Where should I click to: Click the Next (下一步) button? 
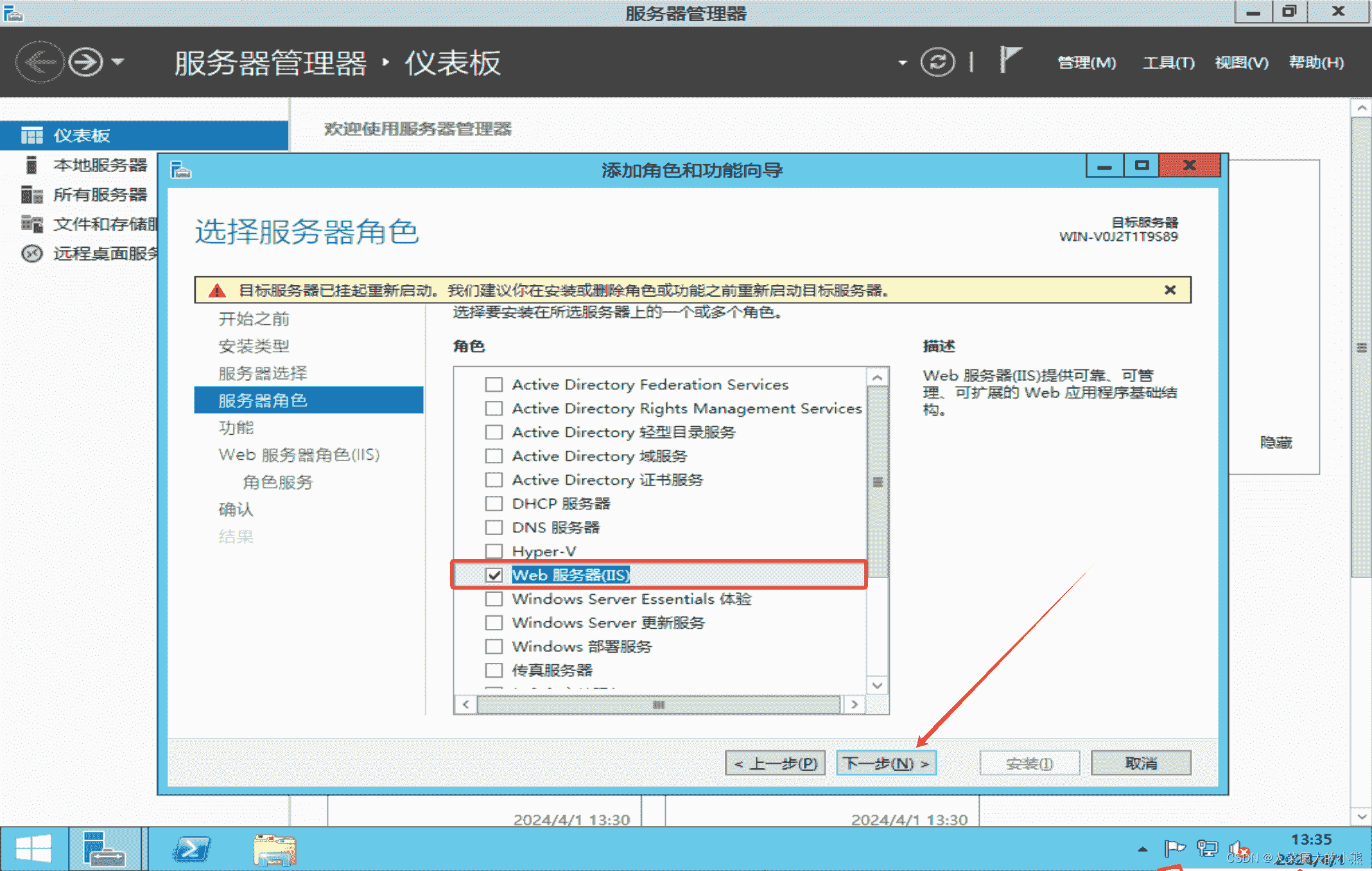click(x=886, y=763)
